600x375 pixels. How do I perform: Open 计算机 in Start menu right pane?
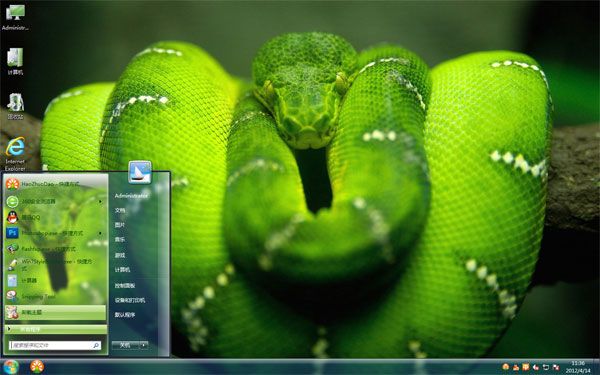click(122, 270)
